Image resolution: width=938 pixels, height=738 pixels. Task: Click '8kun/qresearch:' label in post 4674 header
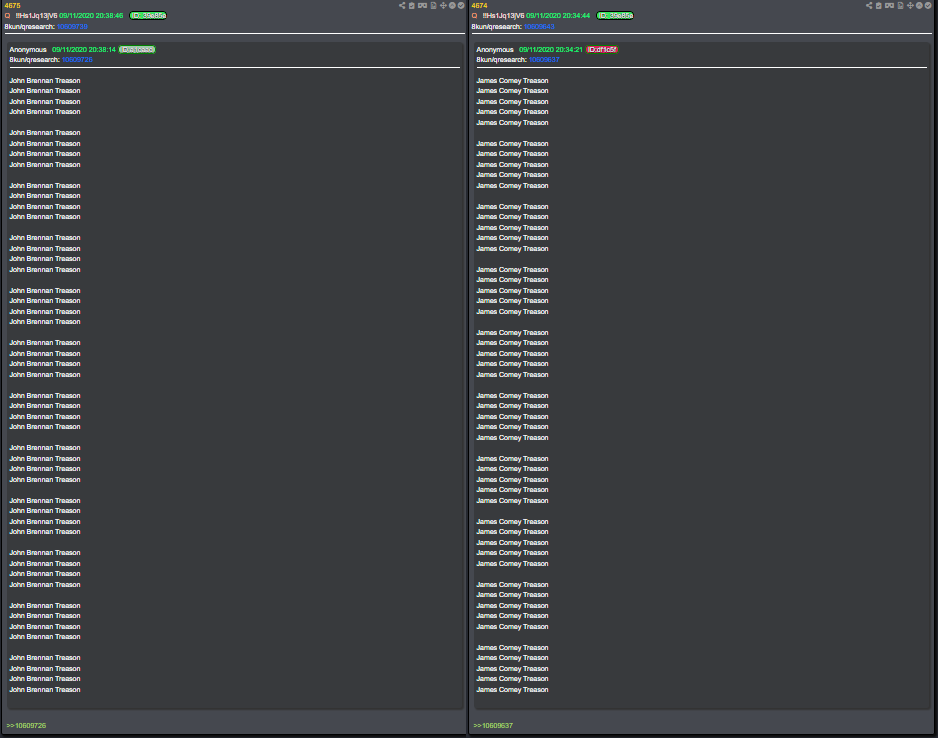click(x=497, y=26)
